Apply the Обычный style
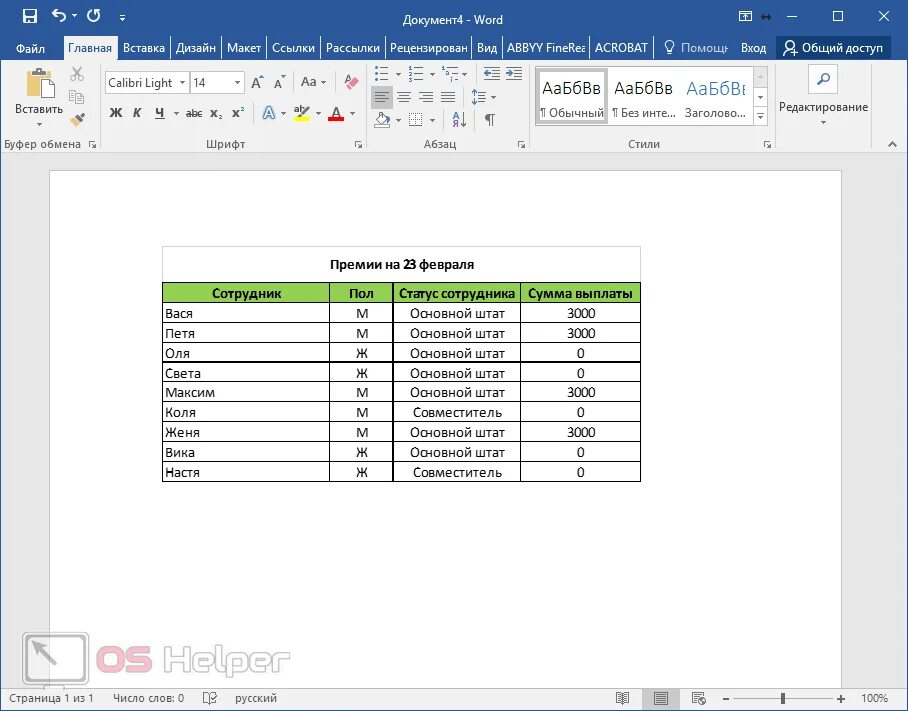Viewport: 908px width, 711px height. tap(572, 97)
